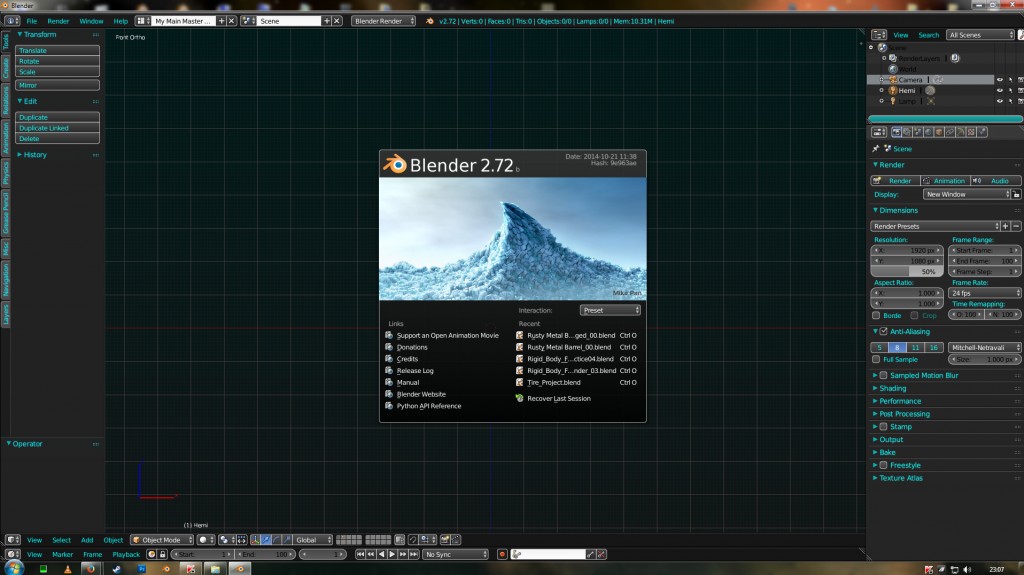This screenshot has width=1024, height=575.
Task: Click the Duplicate Linked button
Action: click(x=57, y=128)
